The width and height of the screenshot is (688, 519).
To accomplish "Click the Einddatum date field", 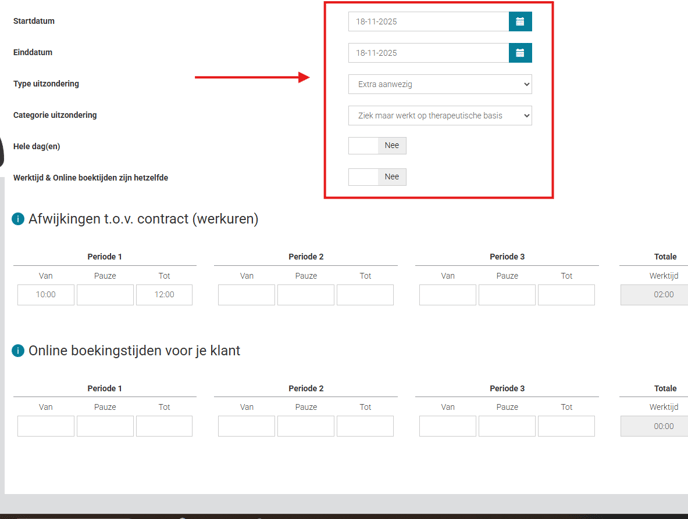I will 428,53.
